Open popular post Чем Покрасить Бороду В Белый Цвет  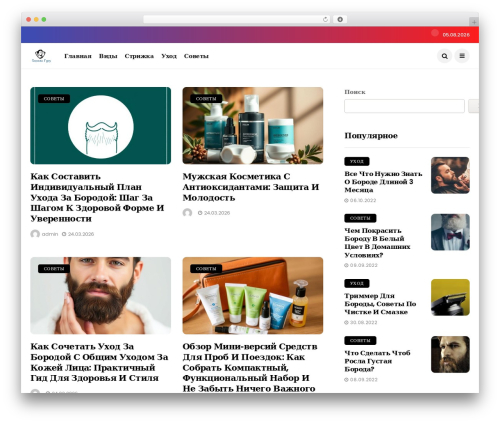[x=377, y=243]
